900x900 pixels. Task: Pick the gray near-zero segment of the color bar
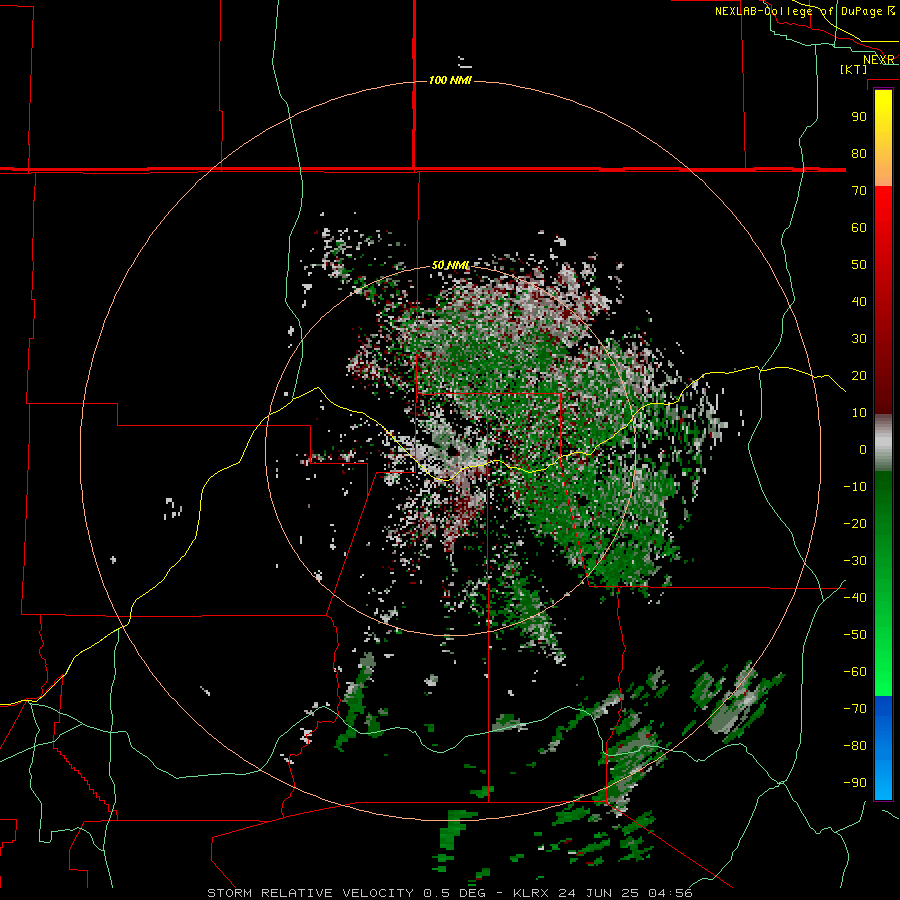click(x=883, y=443)
